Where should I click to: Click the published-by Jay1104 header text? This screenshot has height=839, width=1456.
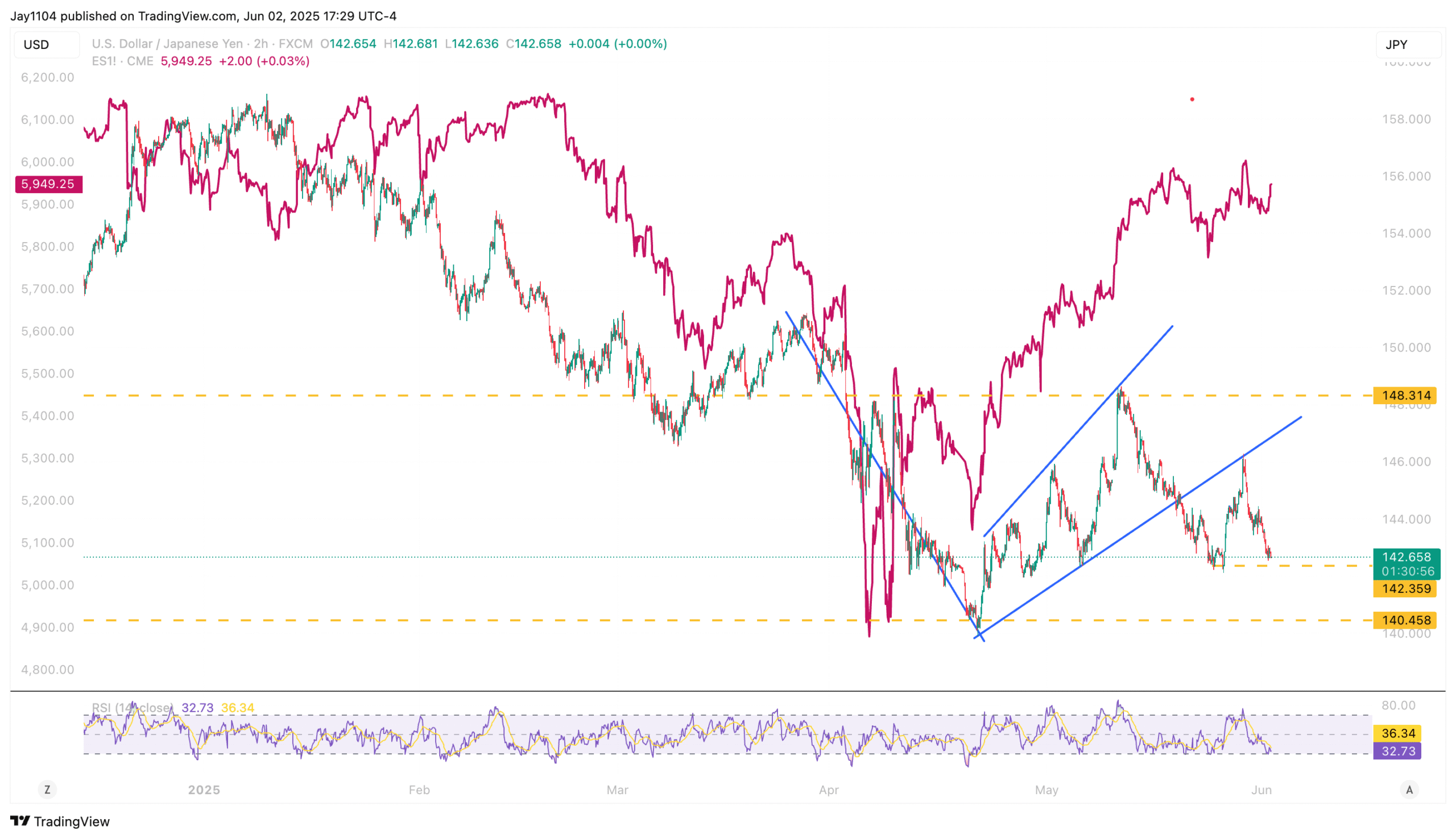point(204,16)
